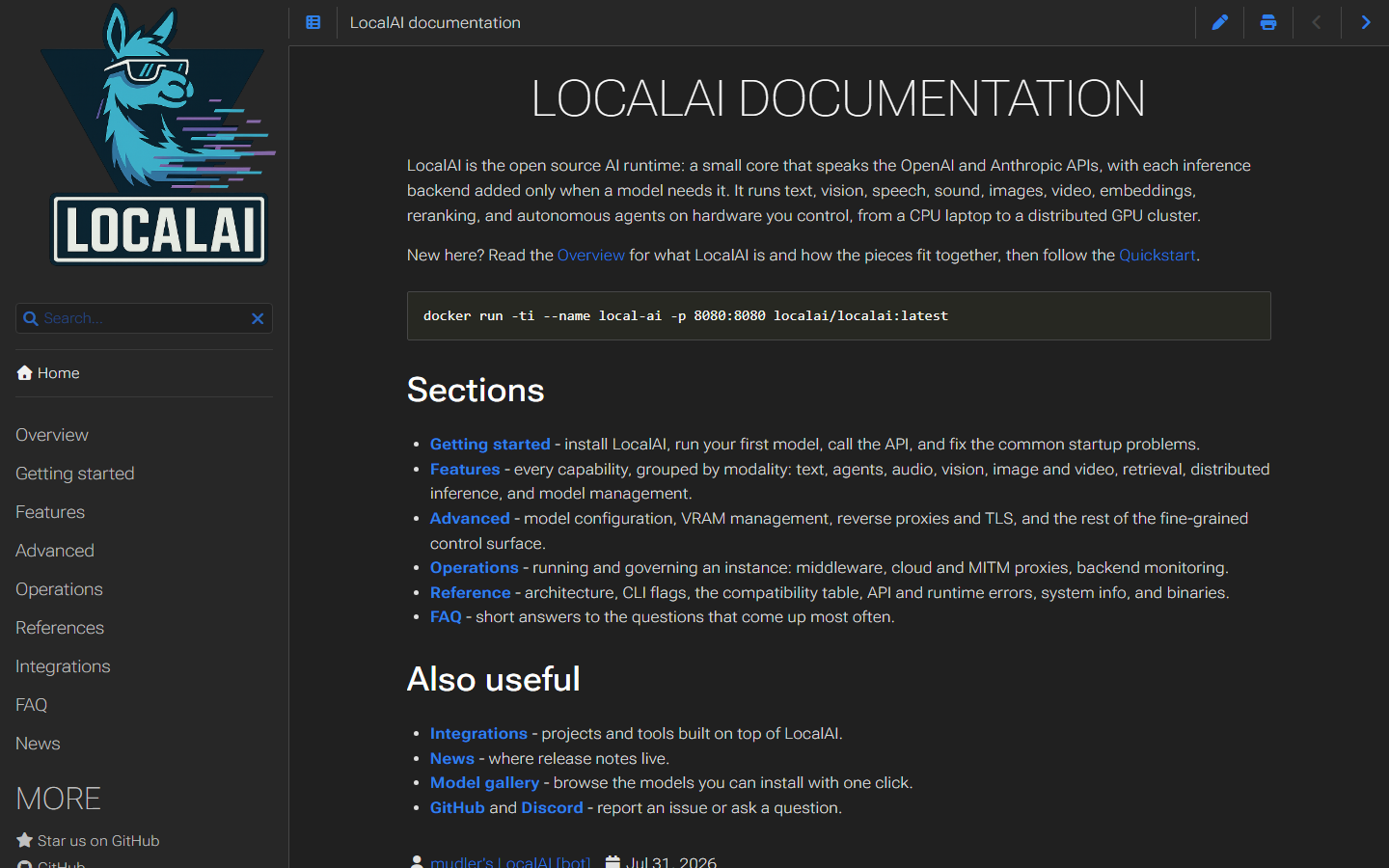Select Features in the sidebar
Image resolution: width=1389 pixels, height=868 pixels.
50,512
